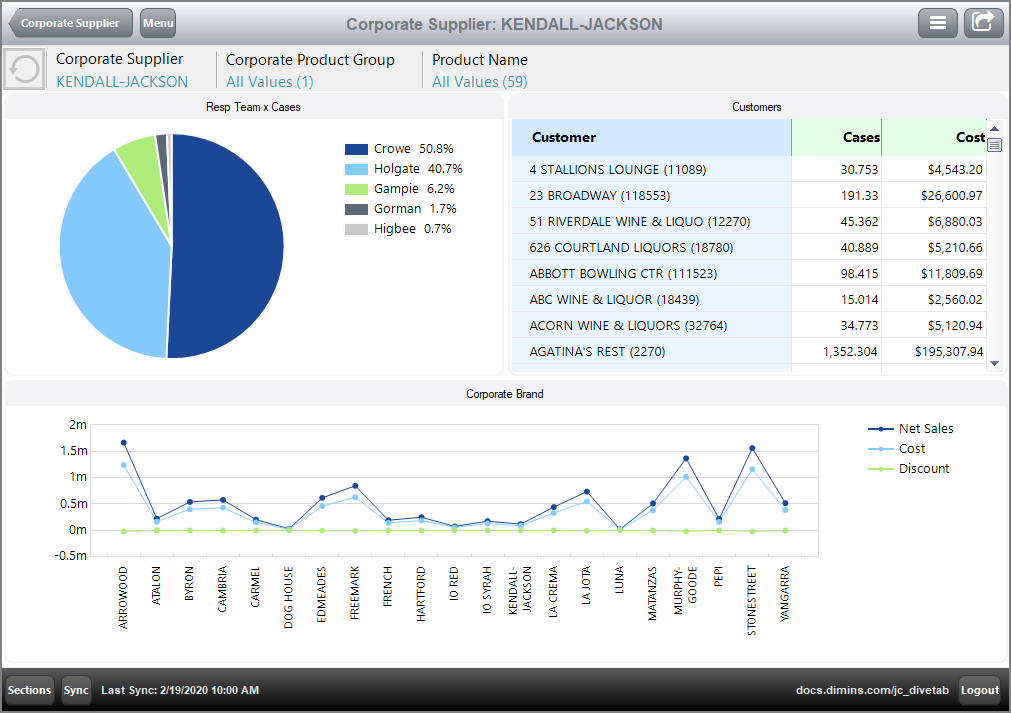Click the Holgate light blue legend swatch

(356, 169)
